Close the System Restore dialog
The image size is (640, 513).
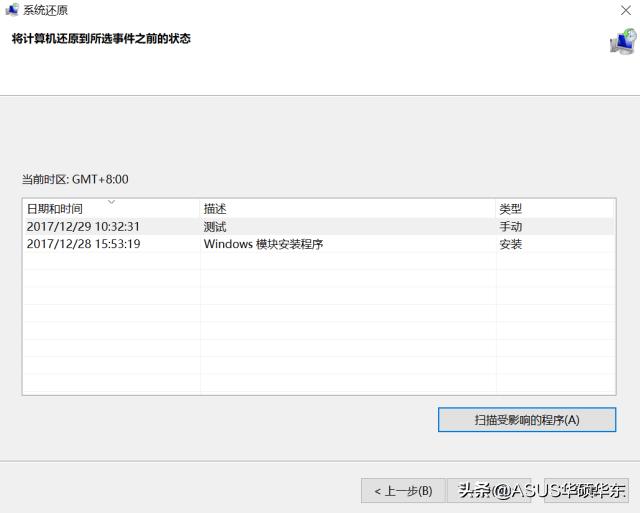(x=626, y=11)
